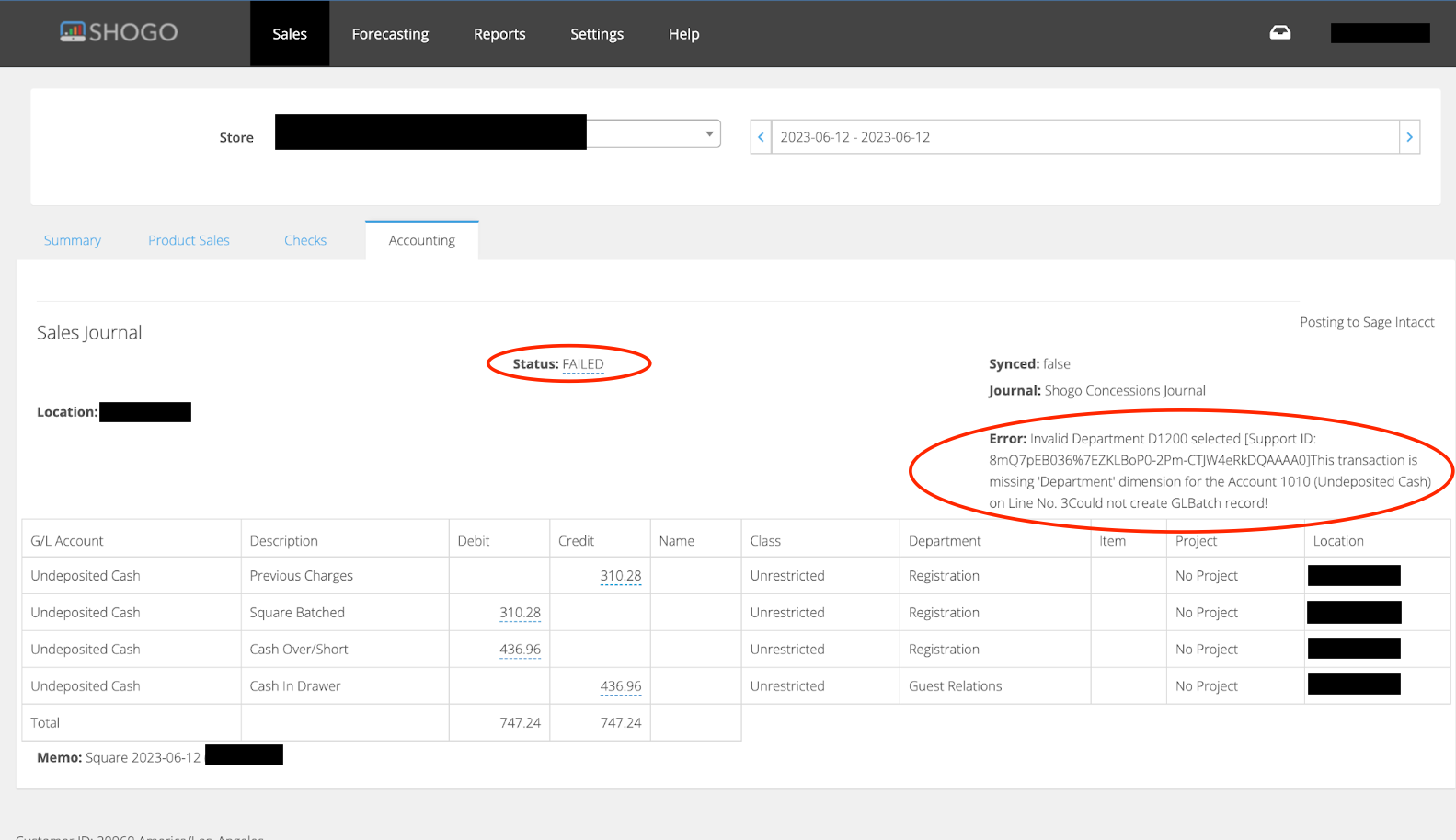Click 'Unrestricted' class in Cash In Drawer row
The width and height of the screenshot is (1456, 840).
pyautogui.click(x=787, y=686)
